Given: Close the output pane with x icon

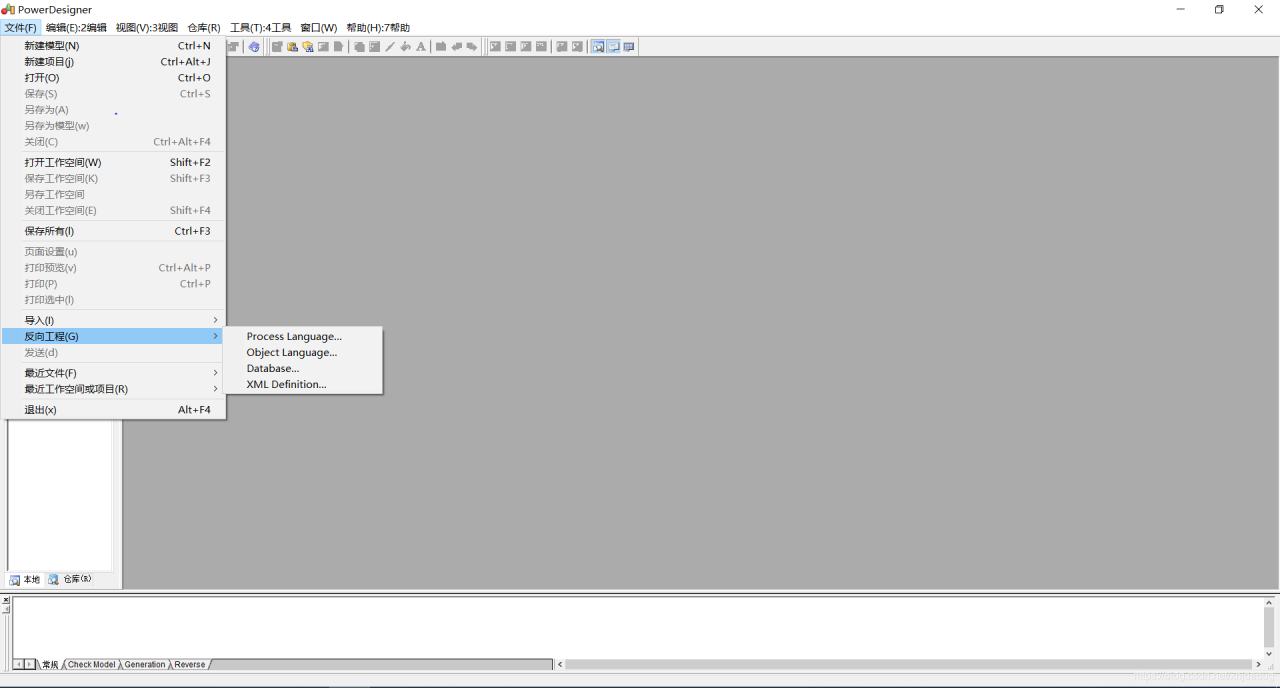Looking at the screenshot, I should pyautogui.click(x=6, y=600).
